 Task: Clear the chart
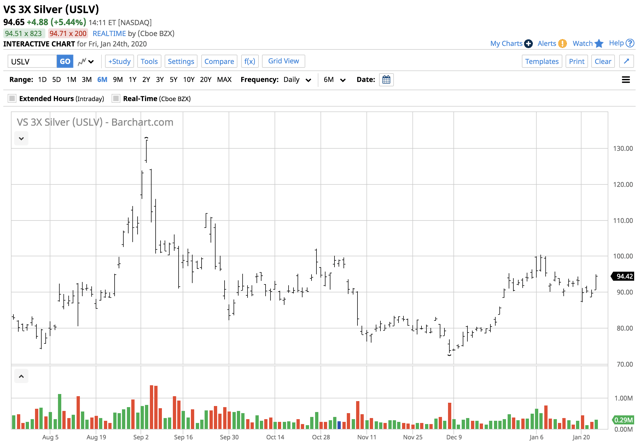[x=603, y=62]
